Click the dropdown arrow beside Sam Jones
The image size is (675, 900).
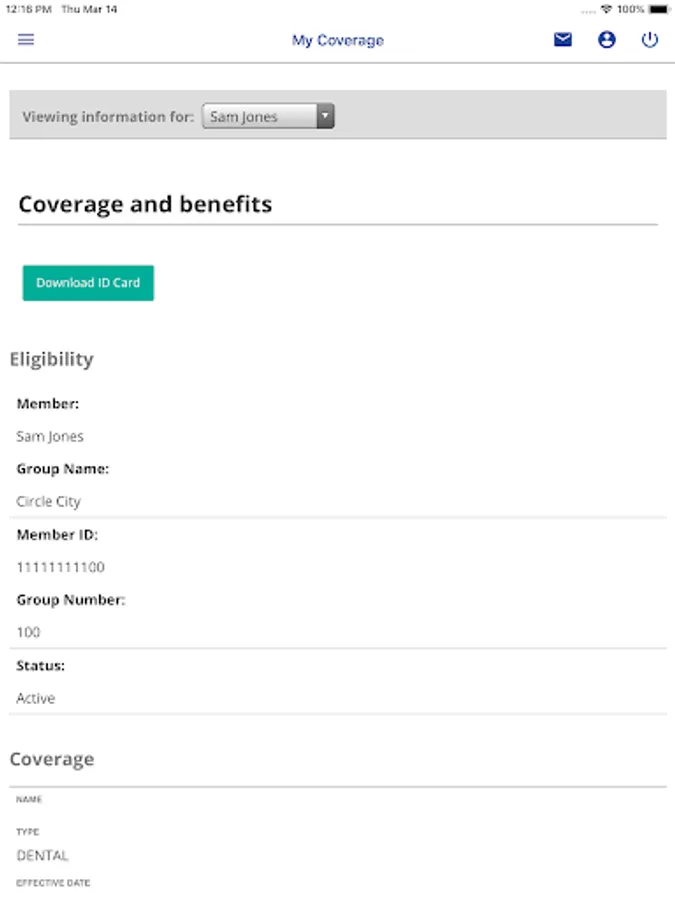325,116
